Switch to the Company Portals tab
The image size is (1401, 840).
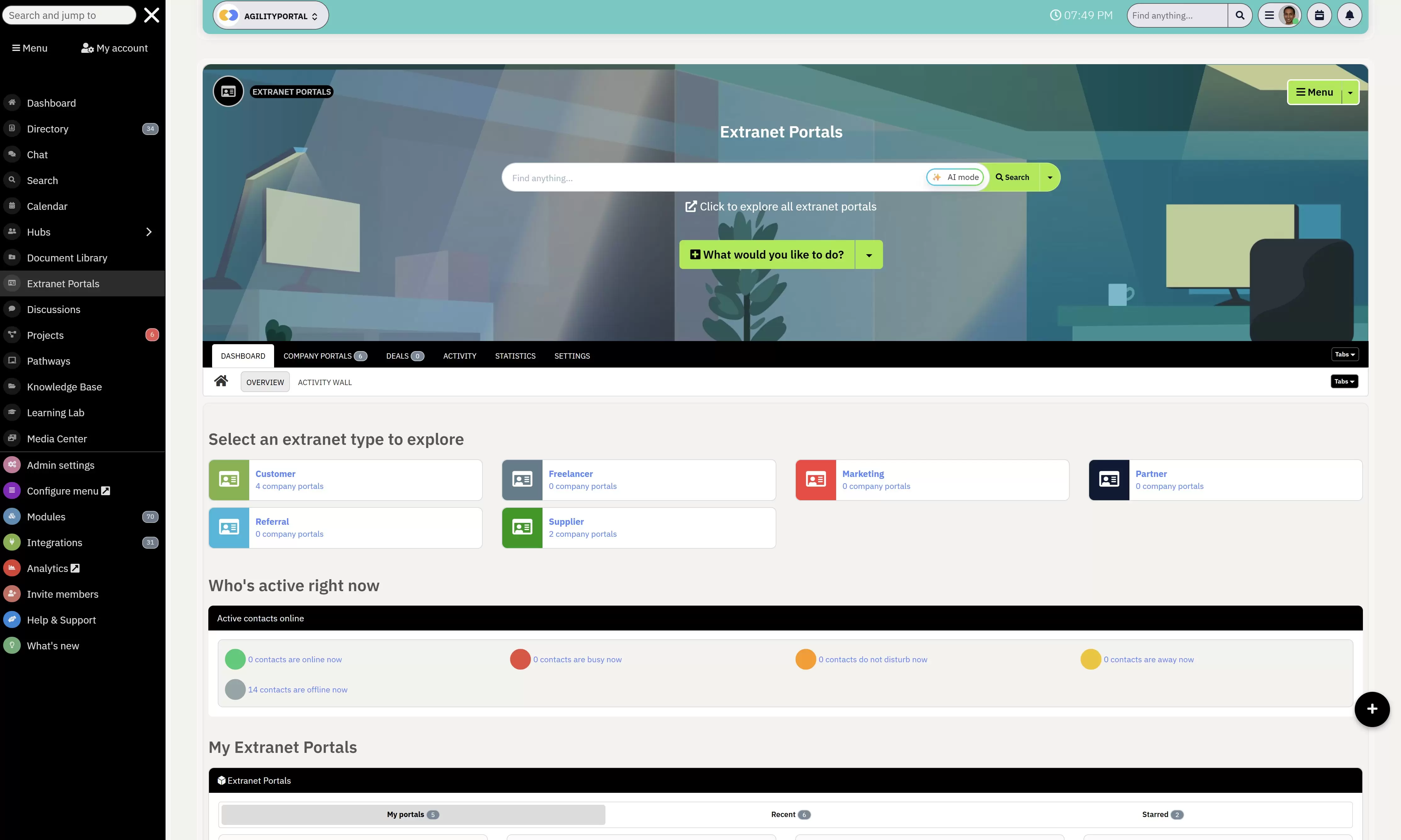[x=325, y=356]
